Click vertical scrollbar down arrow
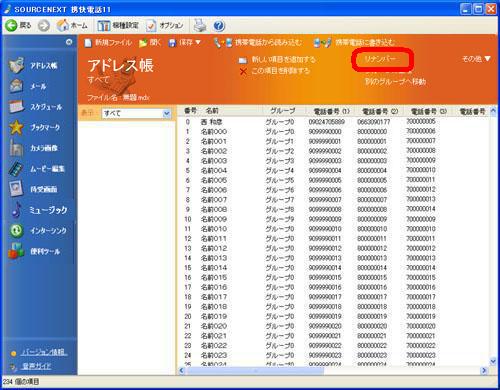Viewport: 500px width, 390px height. point(493,361)
